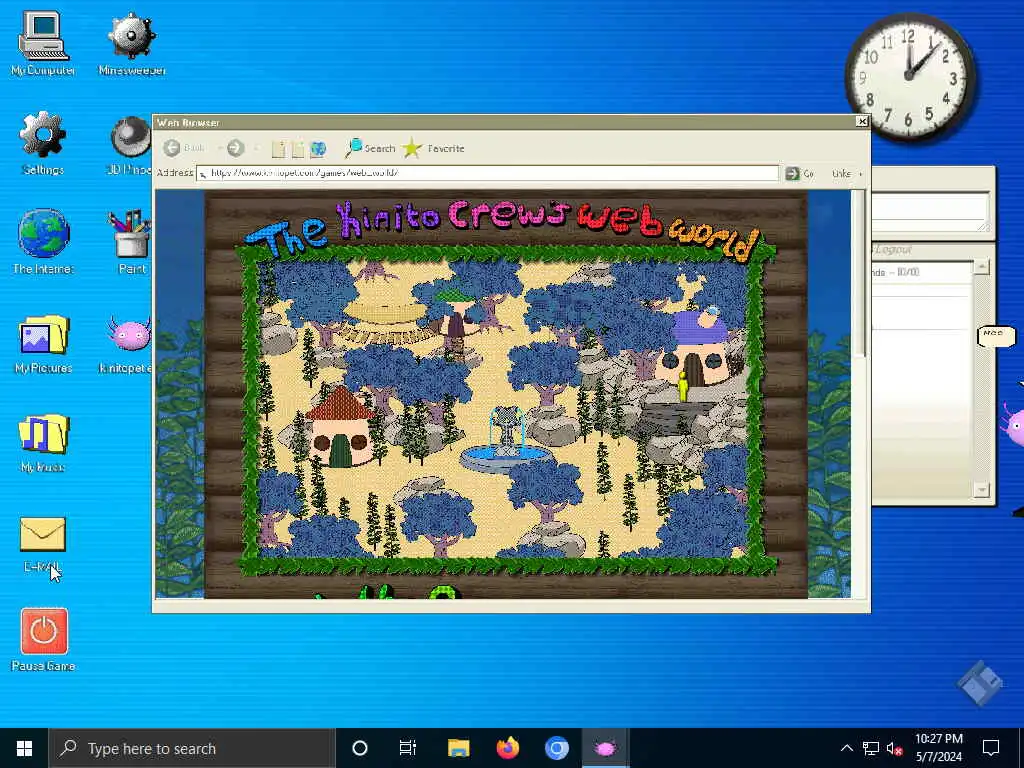The width and height of the screenshot is (1024, 768).
Task: Click the Cortana circle on taskbar
Action: (x=360, y=748)
